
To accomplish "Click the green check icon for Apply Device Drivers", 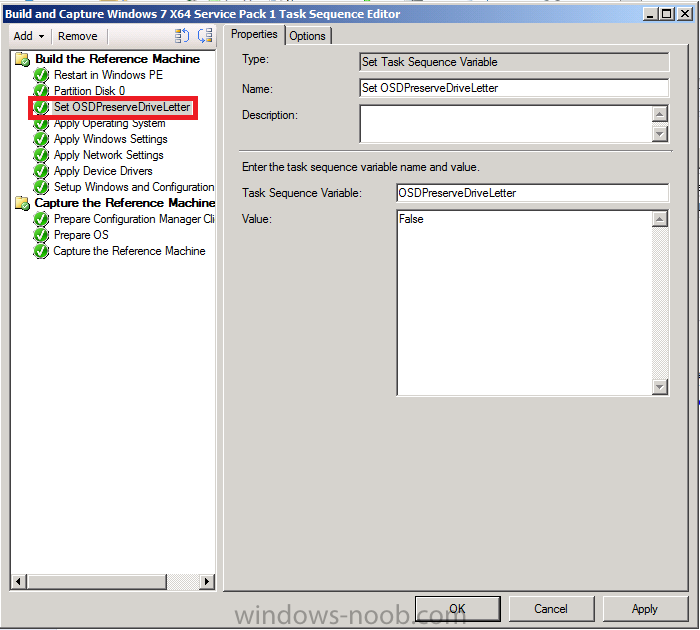I will 41,171.
